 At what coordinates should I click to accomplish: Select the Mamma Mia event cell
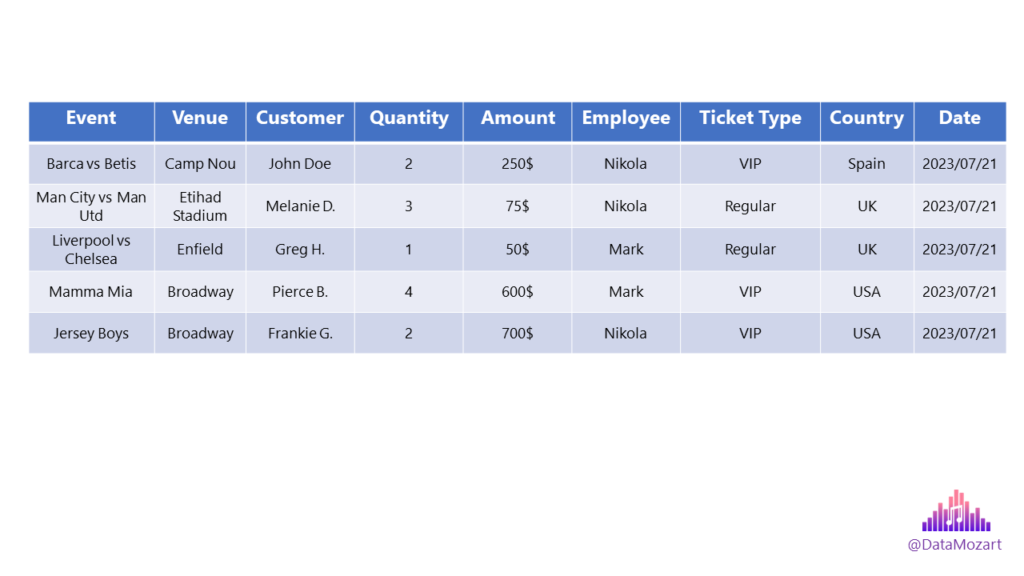(x=91, y=292)
